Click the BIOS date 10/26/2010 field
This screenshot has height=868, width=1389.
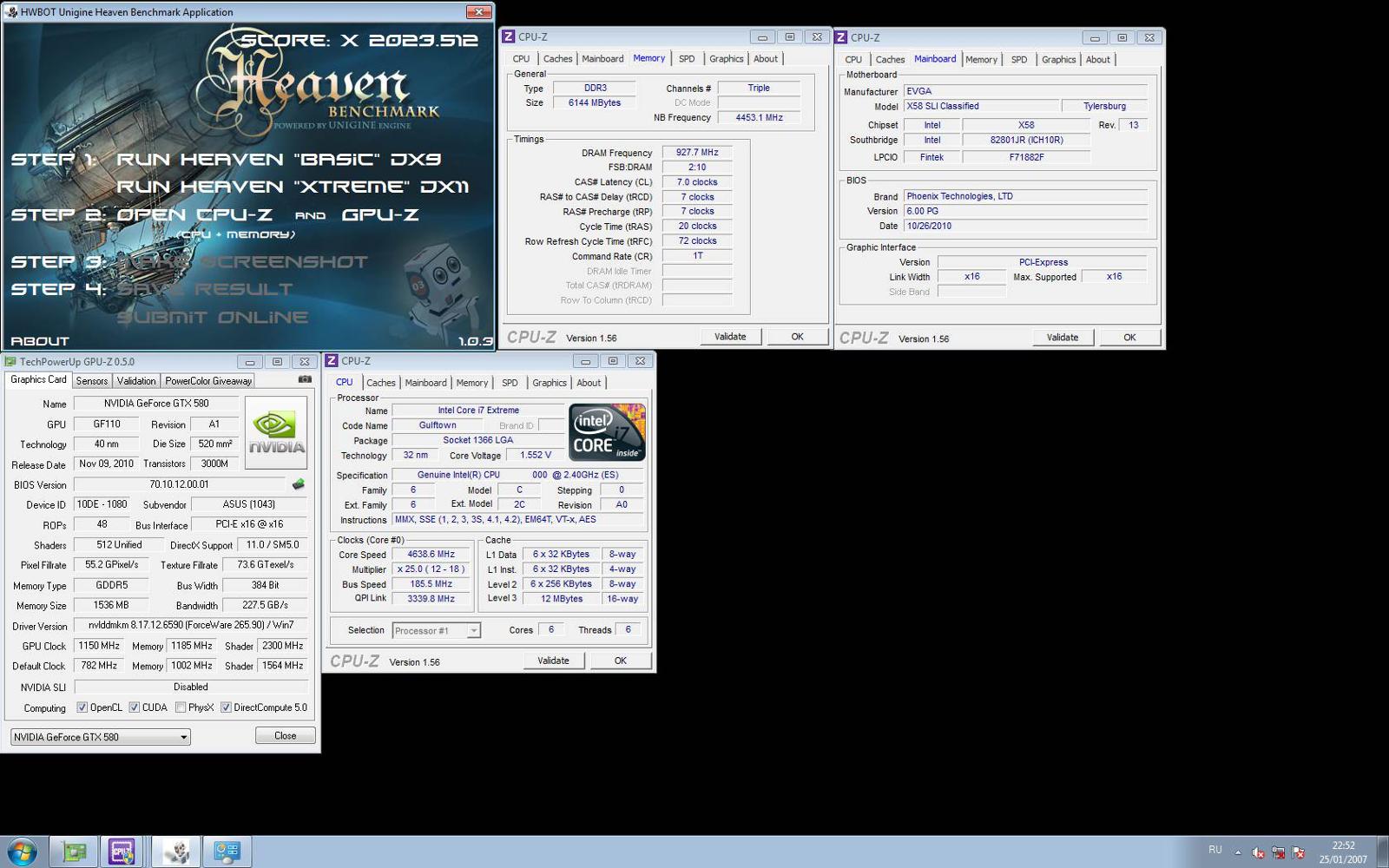click(1025, 226)
